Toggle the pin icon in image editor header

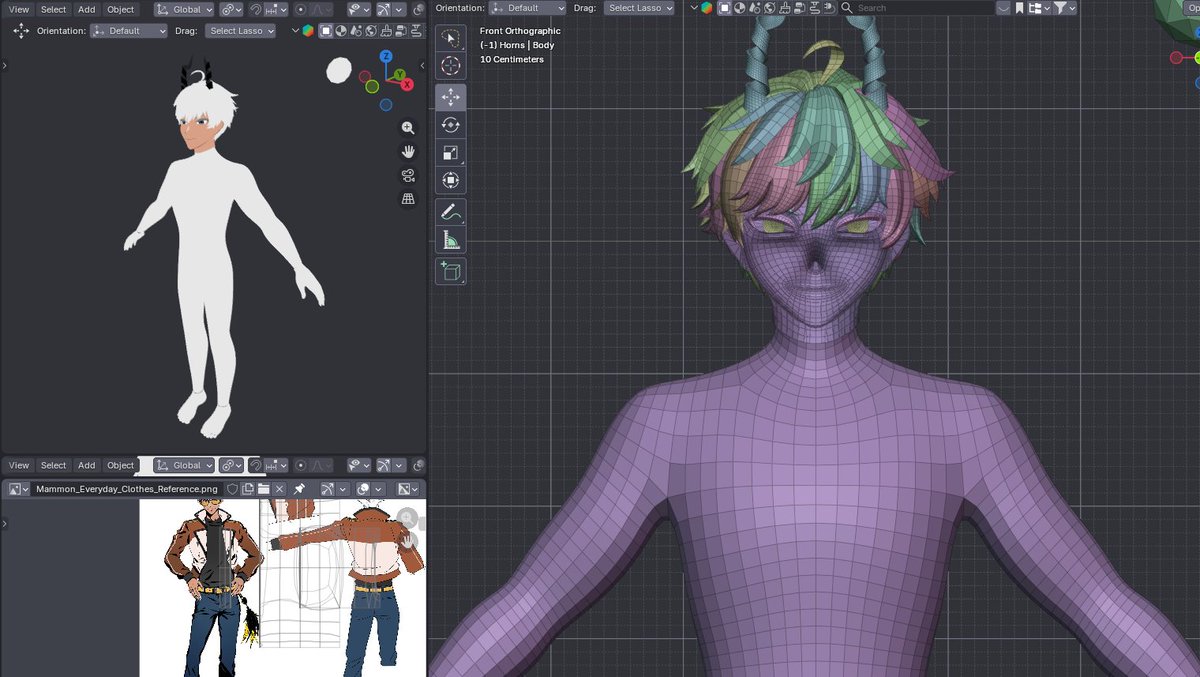[x=298, y=489]
